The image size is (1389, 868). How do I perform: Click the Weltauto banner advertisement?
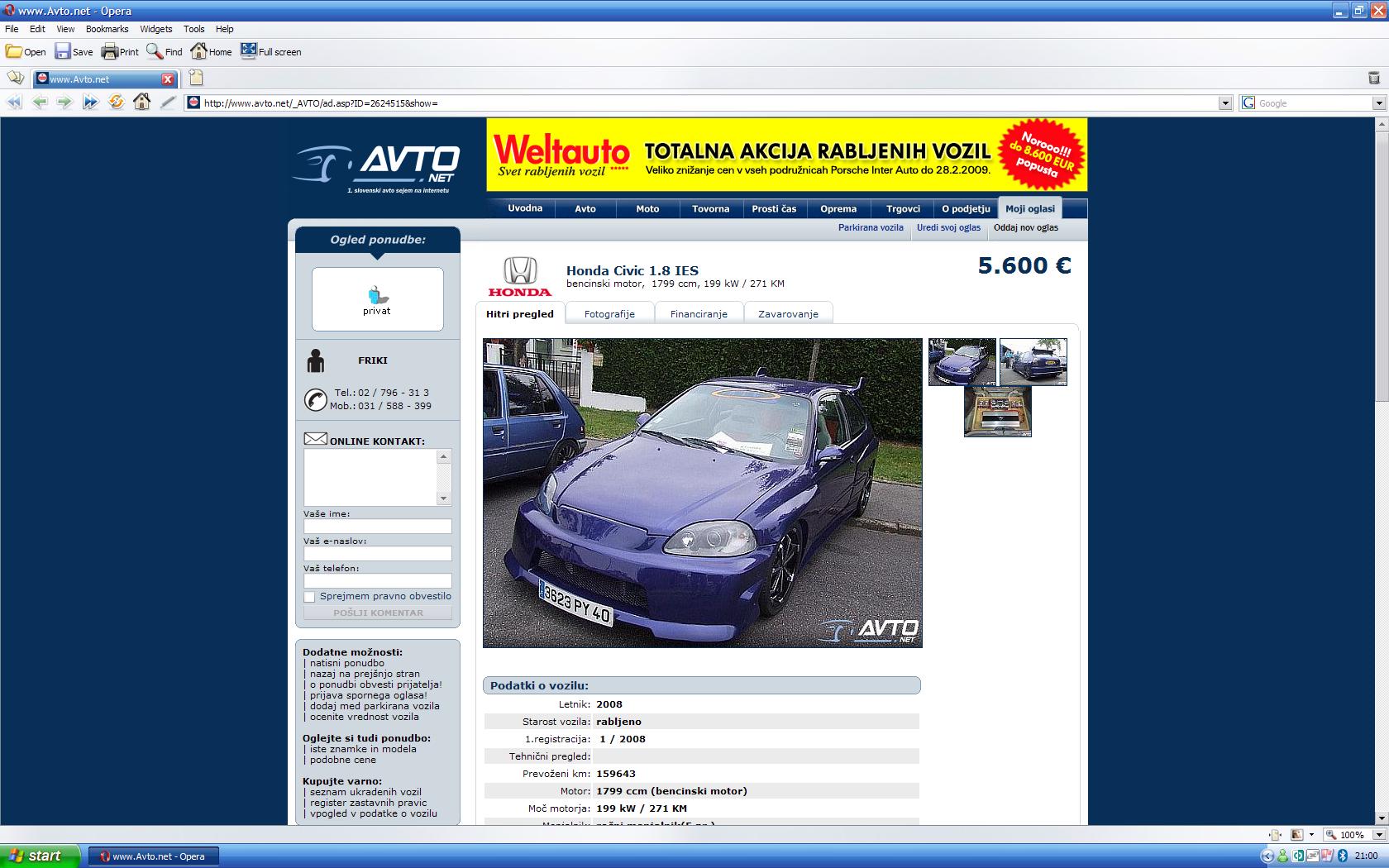(786, 155)
